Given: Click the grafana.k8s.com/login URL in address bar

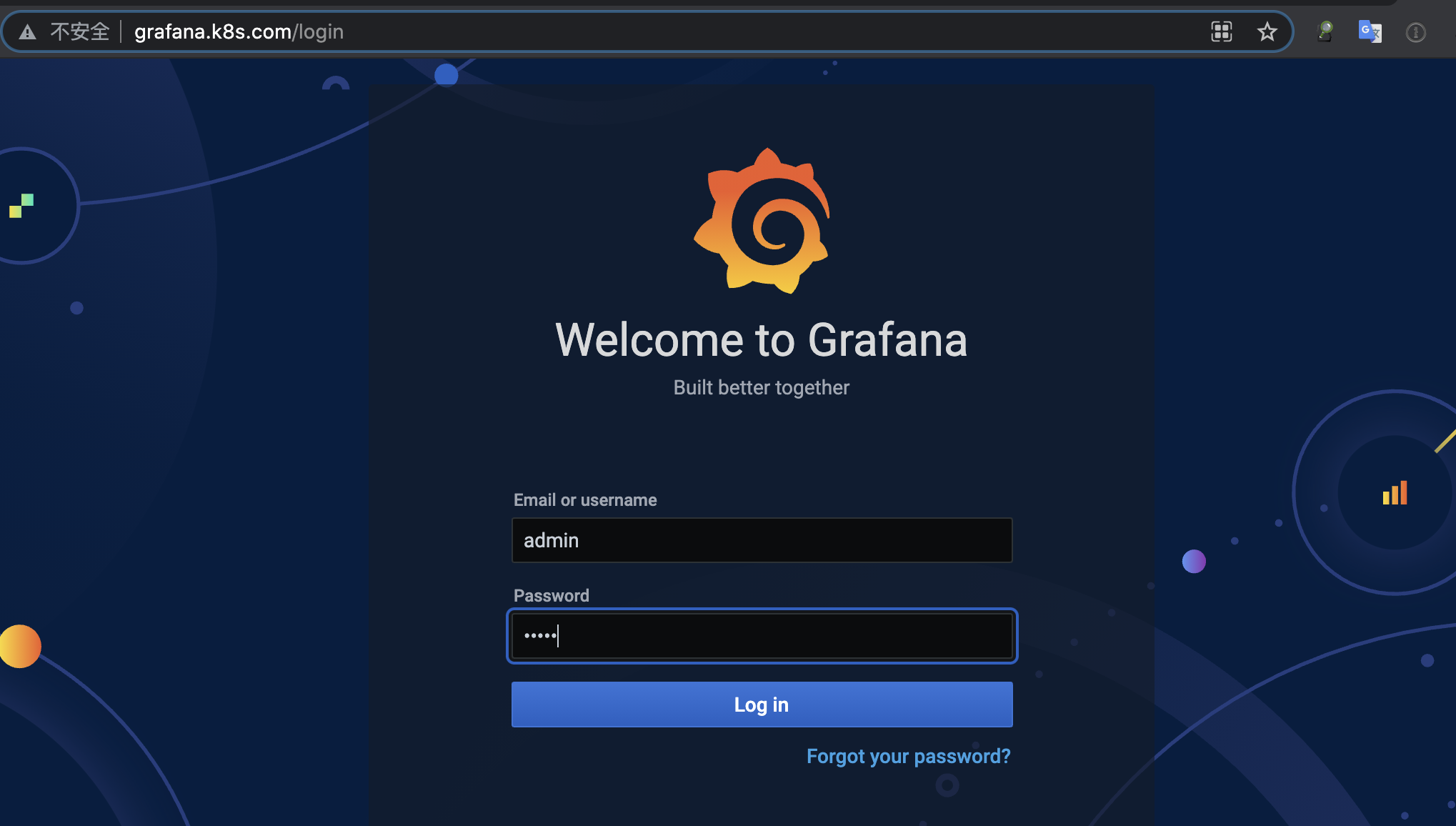Looking at the screenshot, I should point(239,32).
